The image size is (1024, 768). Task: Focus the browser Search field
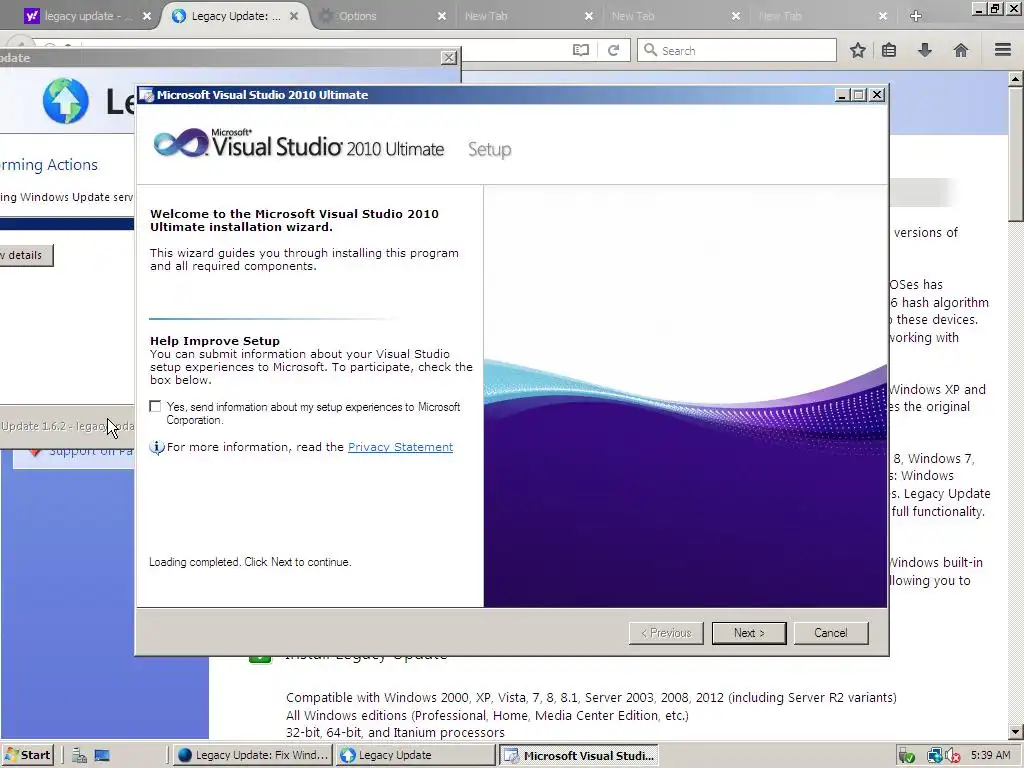point(737,50)
